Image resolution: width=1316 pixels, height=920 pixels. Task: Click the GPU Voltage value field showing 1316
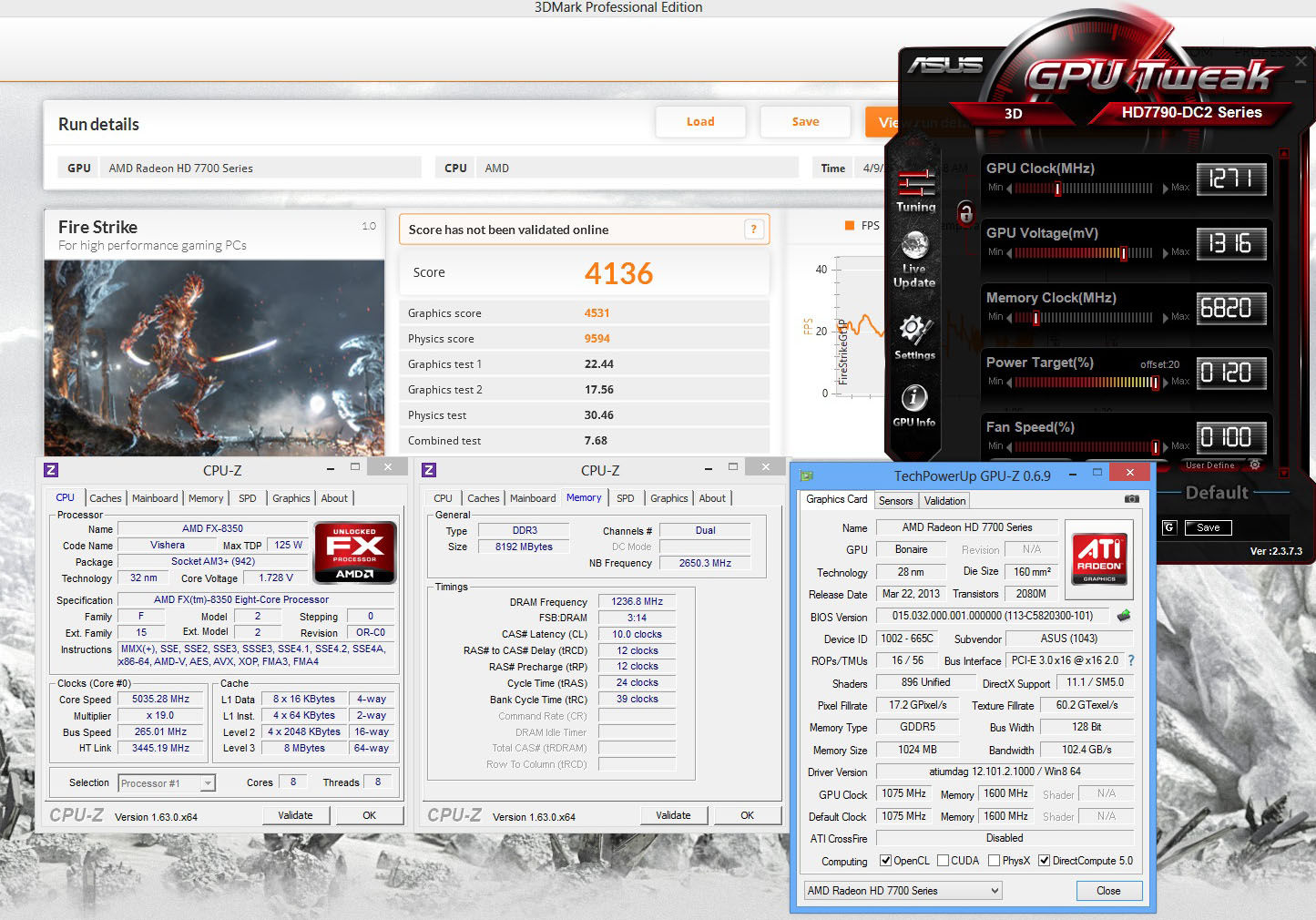click(1231, 243)
